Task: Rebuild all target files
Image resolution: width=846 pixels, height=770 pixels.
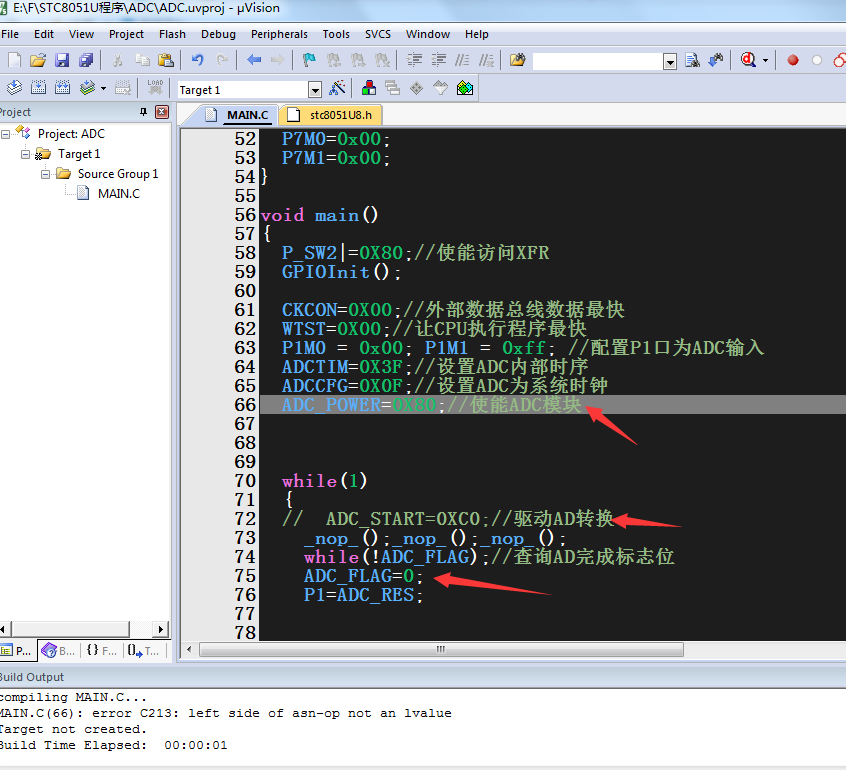Action: tap(63, 87)
